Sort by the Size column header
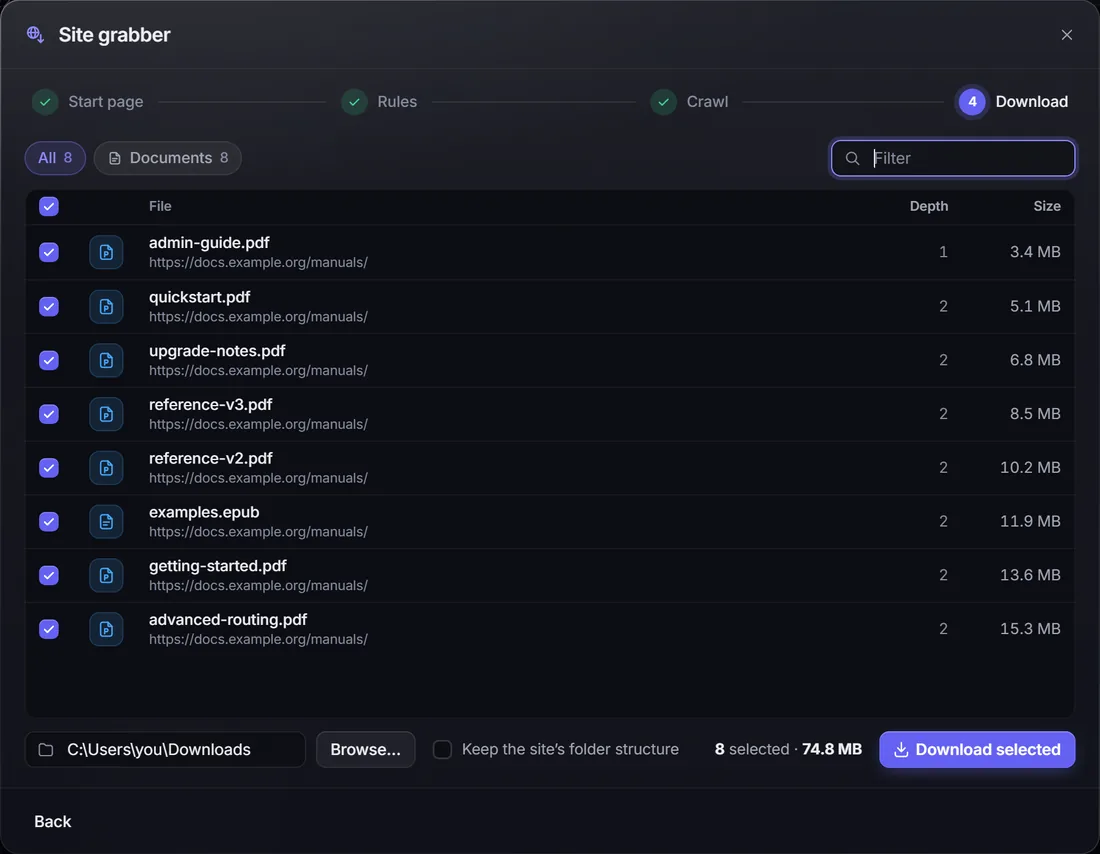This screenshot has height=854, width=1100. (x=1047, y=206)
